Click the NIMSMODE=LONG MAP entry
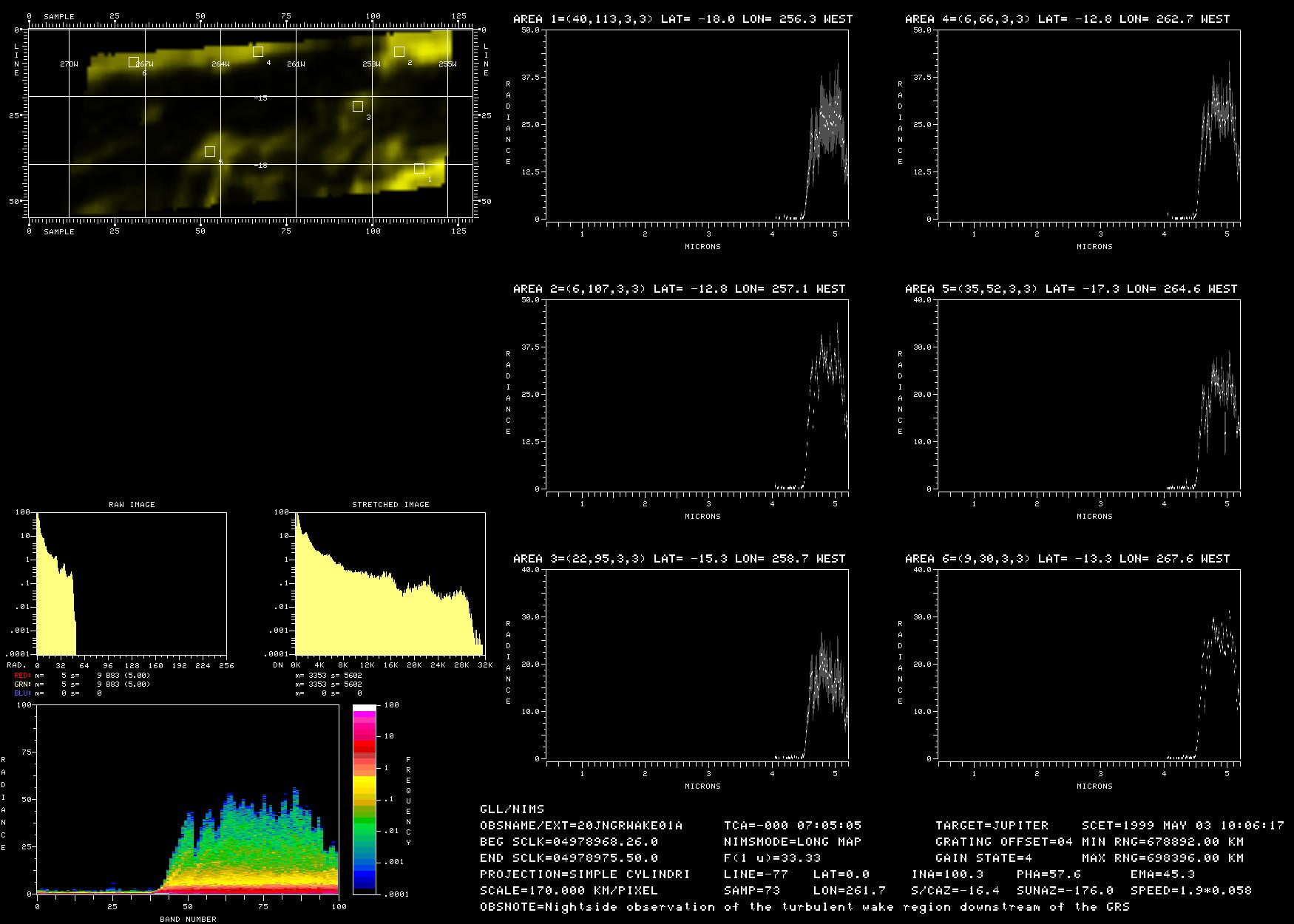 pyautogui.click(x=793, y=841)
